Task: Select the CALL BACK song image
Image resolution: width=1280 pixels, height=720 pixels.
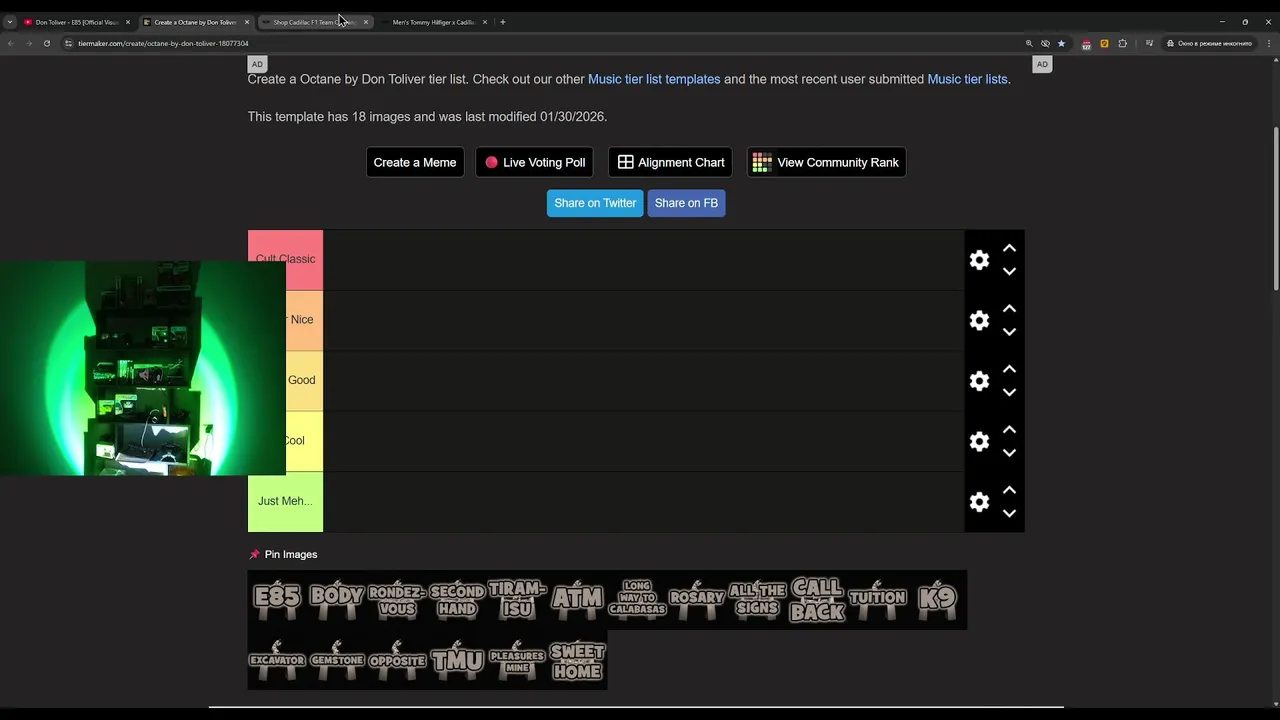Action: [x=817, y=599]
